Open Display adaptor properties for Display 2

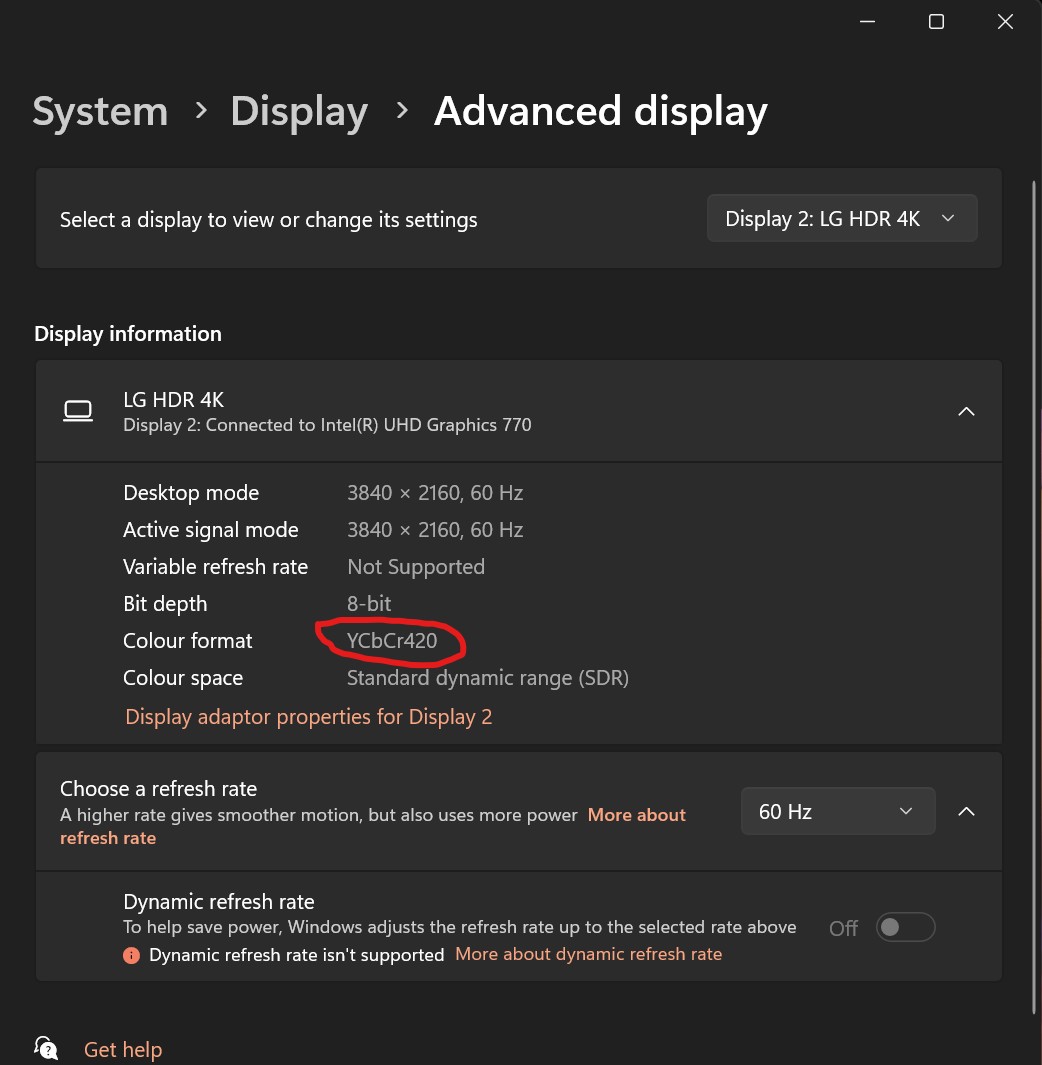(x=308, y=717)
